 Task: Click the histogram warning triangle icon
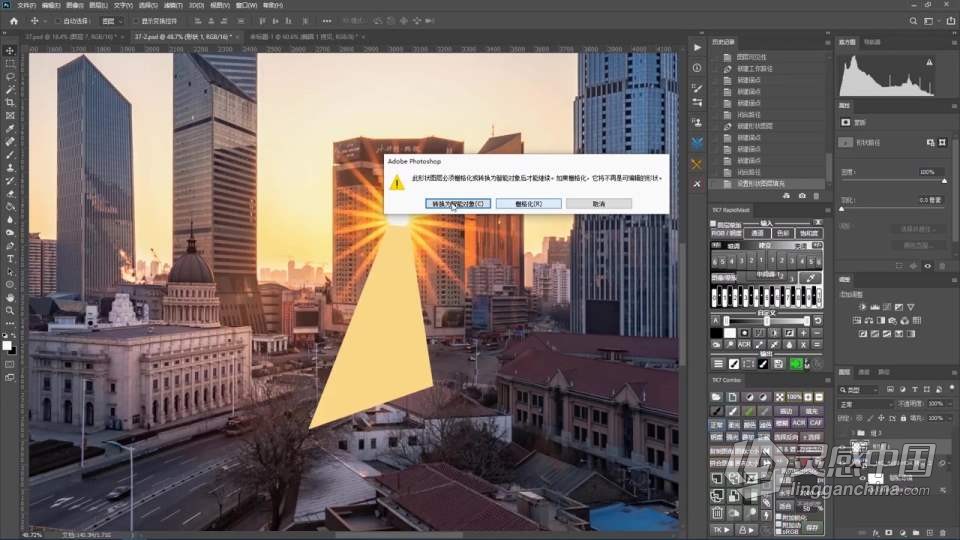coord(929,62)
